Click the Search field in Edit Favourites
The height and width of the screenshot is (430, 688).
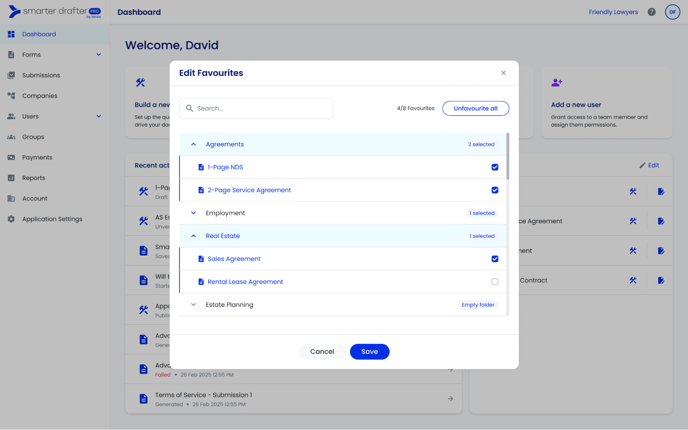pos(256,108)
